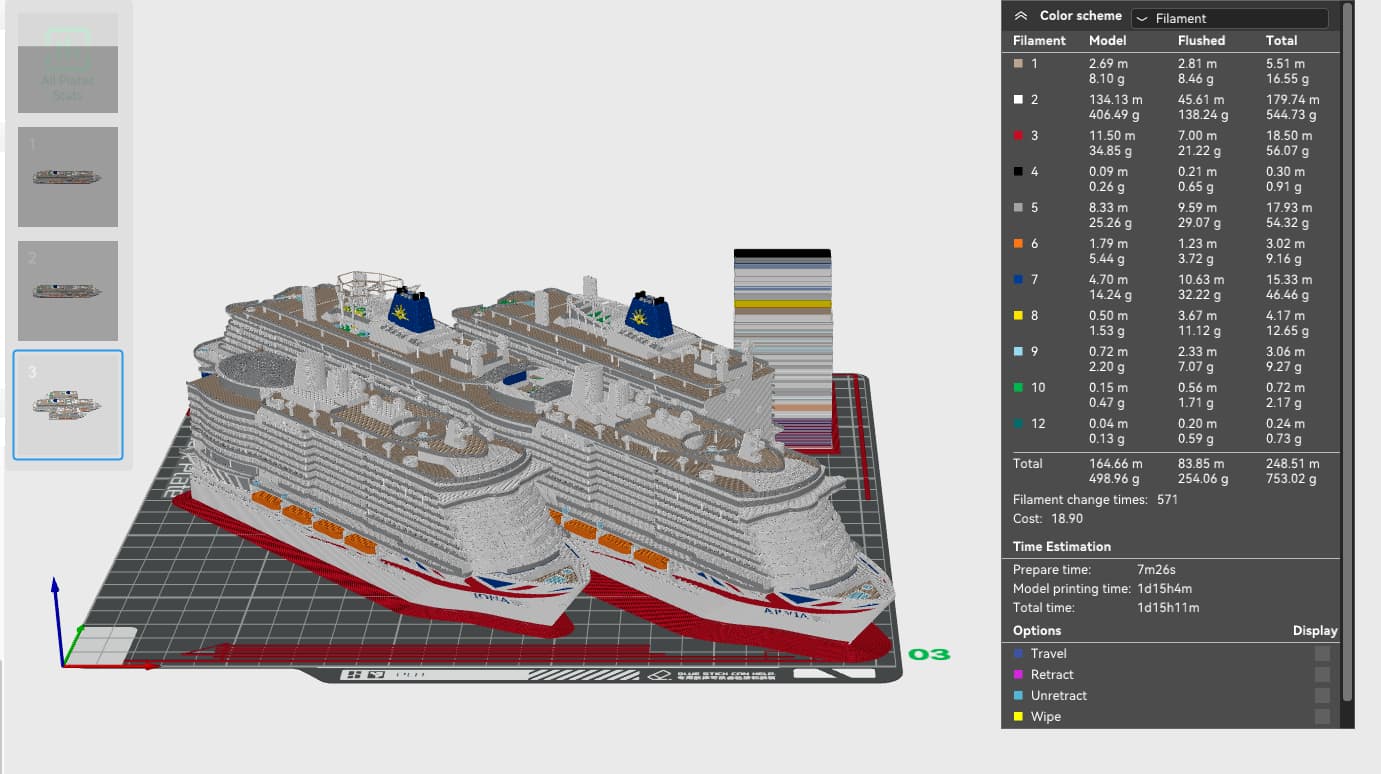Click the Total column header
Viewport: 1381px width, 774px height.
coord(1282,40)
